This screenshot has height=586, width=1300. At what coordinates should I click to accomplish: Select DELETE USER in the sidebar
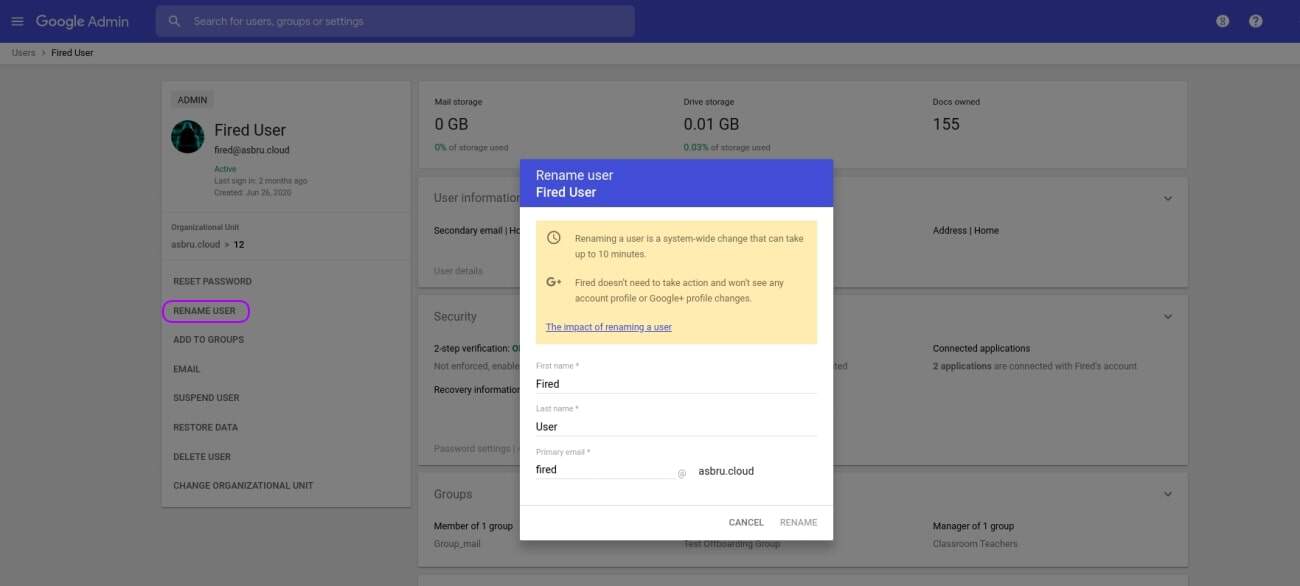(203, 456)
